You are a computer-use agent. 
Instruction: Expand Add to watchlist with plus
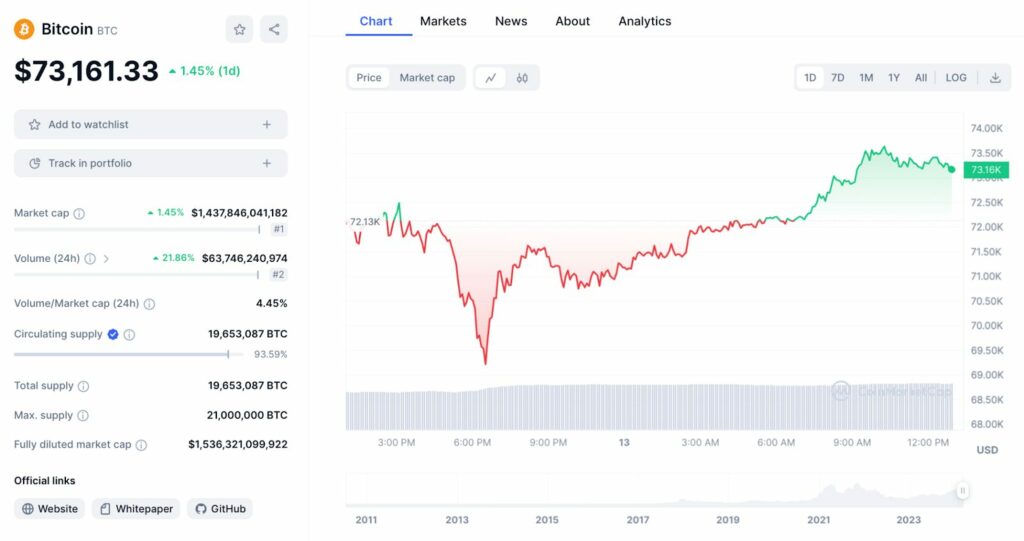tap(267, 125)
